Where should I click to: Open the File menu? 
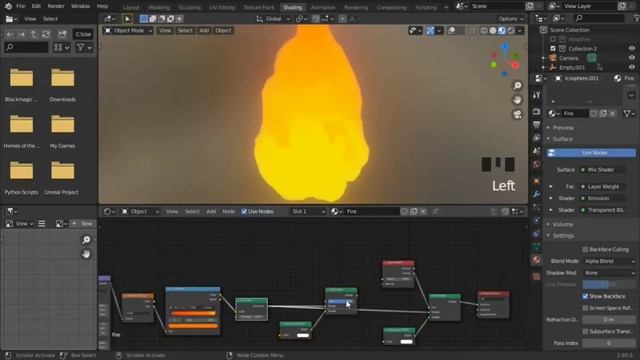coord(21,6)
